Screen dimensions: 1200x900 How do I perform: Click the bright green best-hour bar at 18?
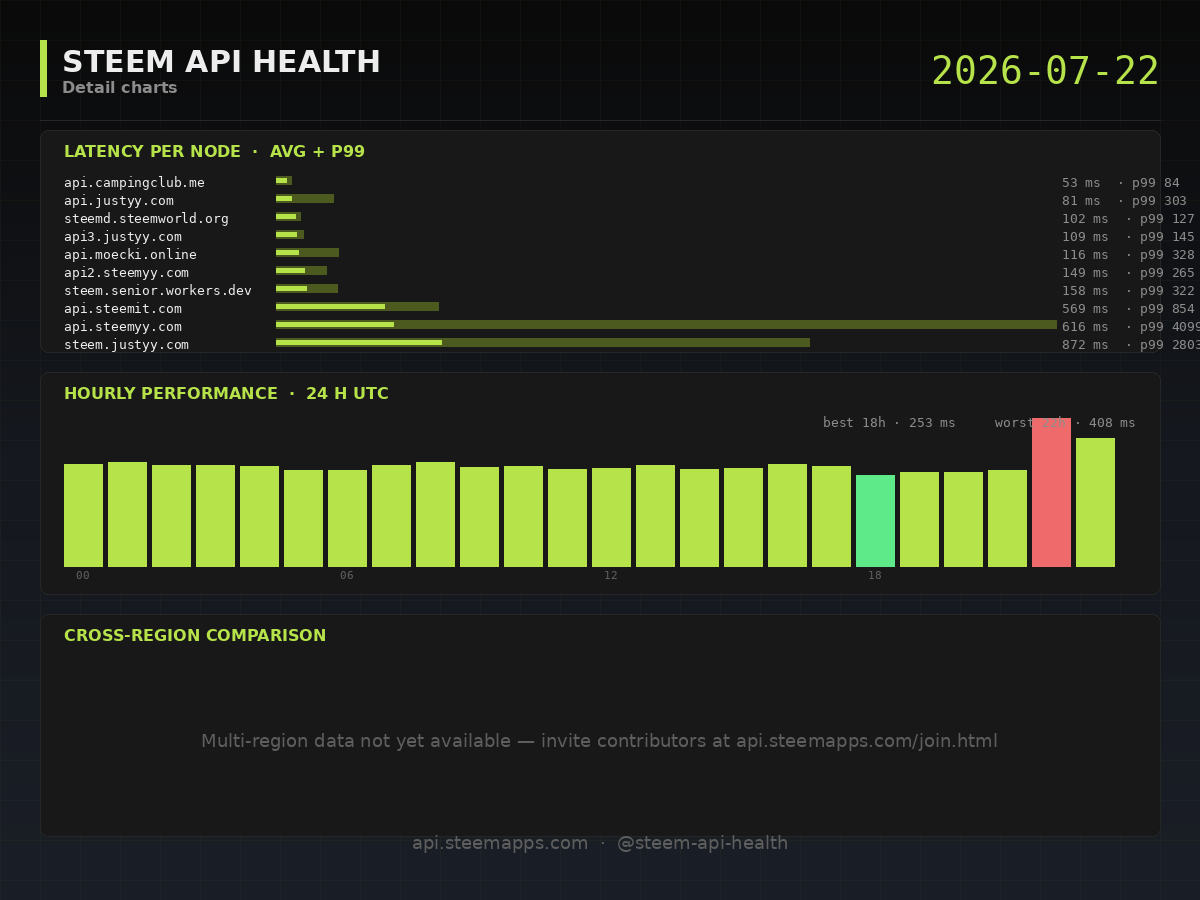click(875, 521)
